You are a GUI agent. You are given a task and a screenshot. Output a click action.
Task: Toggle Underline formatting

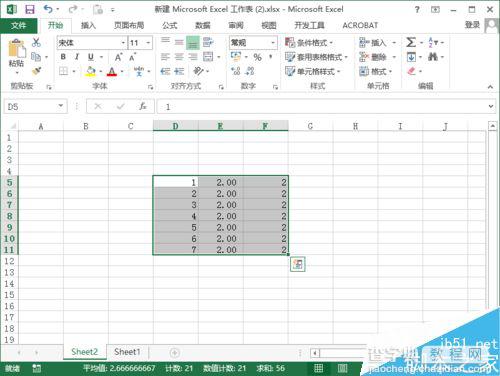[91, 57]
